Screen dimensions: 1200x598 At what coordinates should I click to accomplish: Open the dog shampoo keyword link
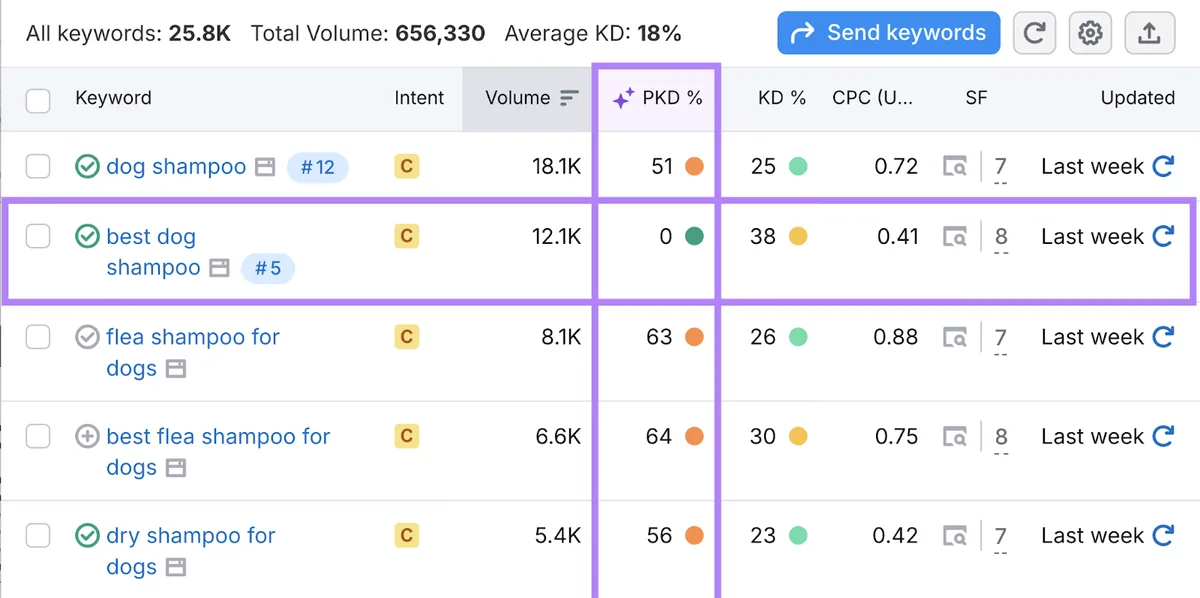[176, 167]
